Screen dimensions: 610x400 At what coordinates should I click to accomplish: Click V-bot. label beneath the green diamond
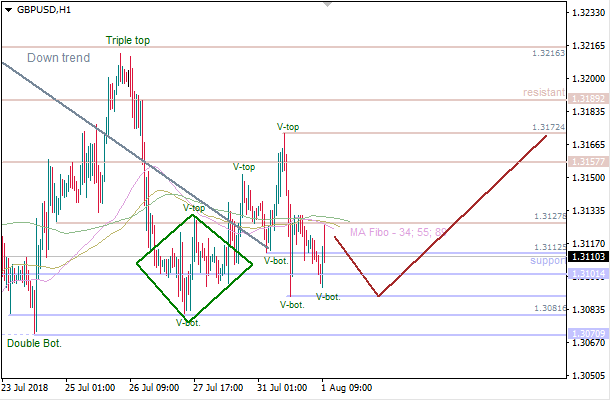coord(187,322)
